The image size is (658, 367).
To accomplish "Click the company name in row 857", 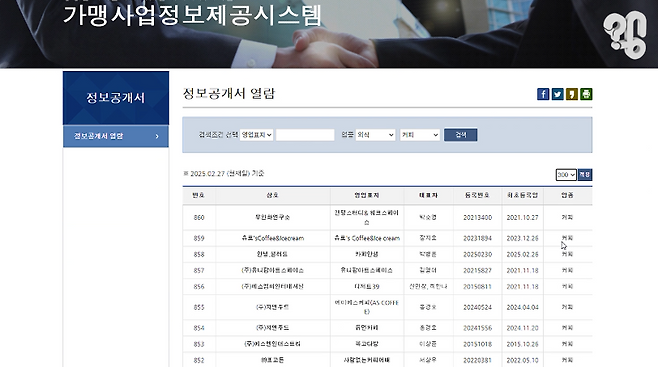I will tap(273, 271).
